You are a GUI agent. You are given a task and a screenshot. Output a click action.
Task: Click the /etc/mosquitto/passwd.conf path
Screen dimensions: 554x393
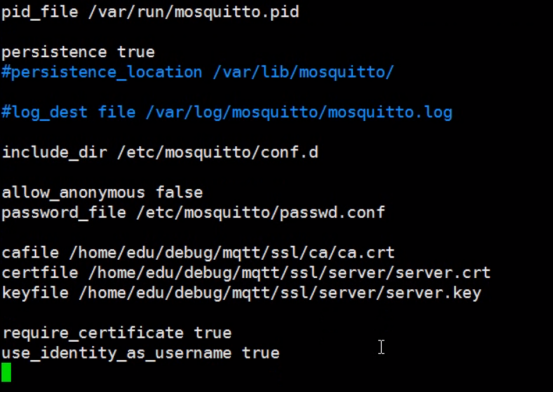261,213
